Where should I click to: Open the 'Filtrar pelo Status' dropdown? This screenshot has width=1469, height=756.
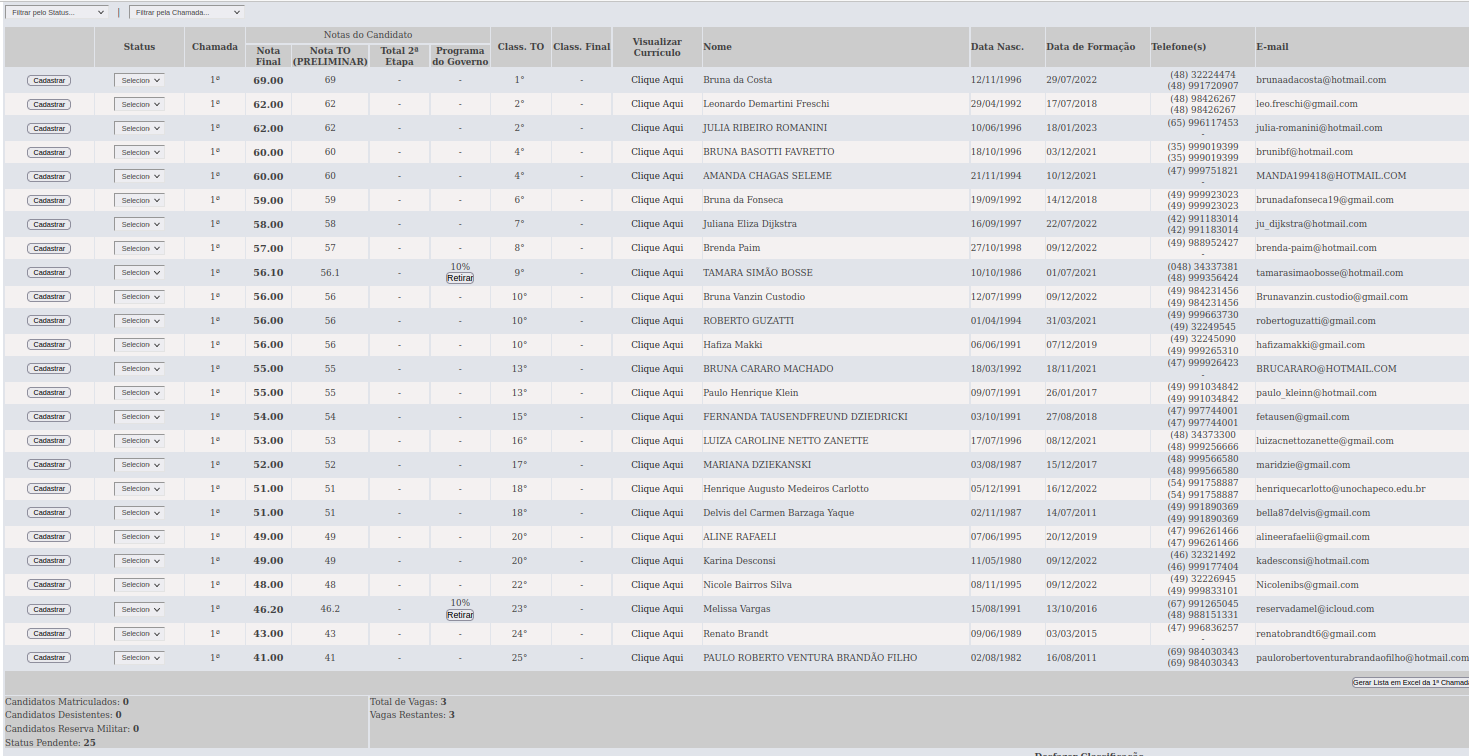tap(57, 13)
